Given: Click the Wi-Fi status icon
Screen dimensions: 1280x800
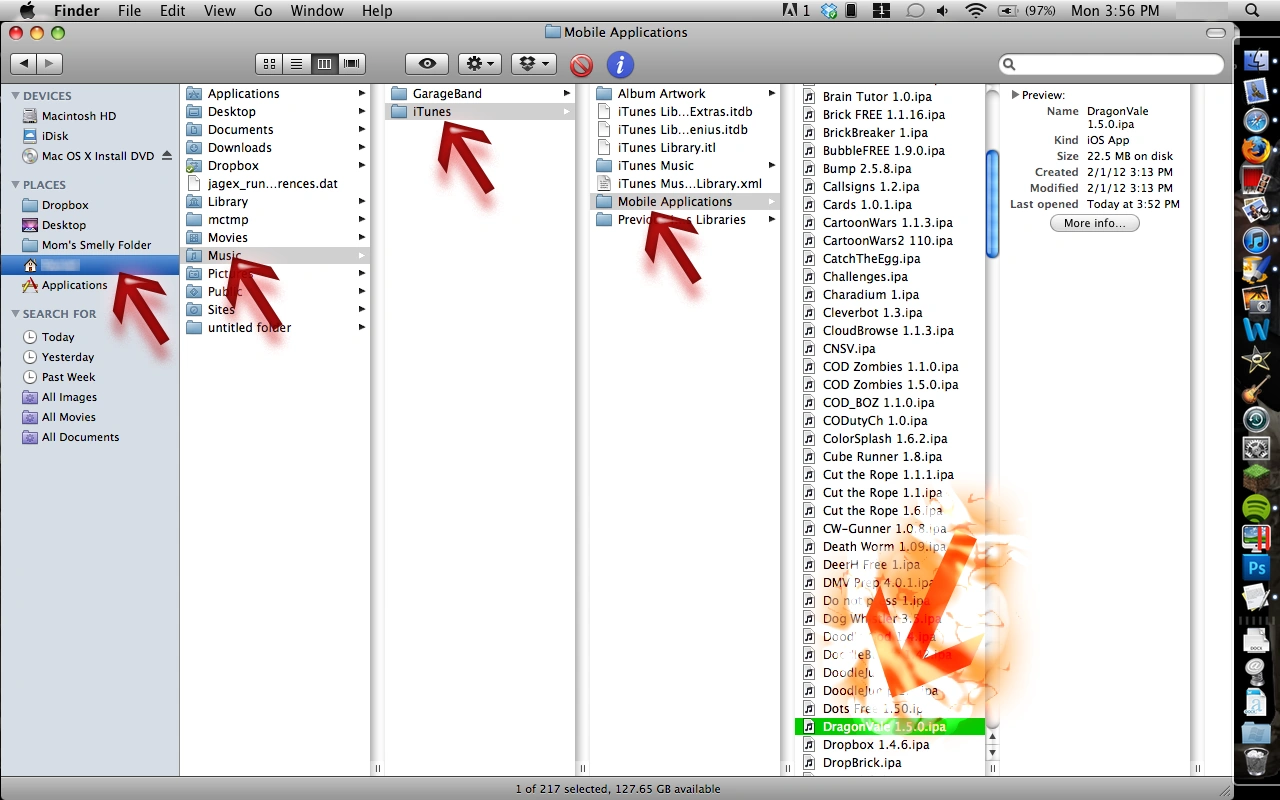Looking at the screenshot, I should pos(975,11).
